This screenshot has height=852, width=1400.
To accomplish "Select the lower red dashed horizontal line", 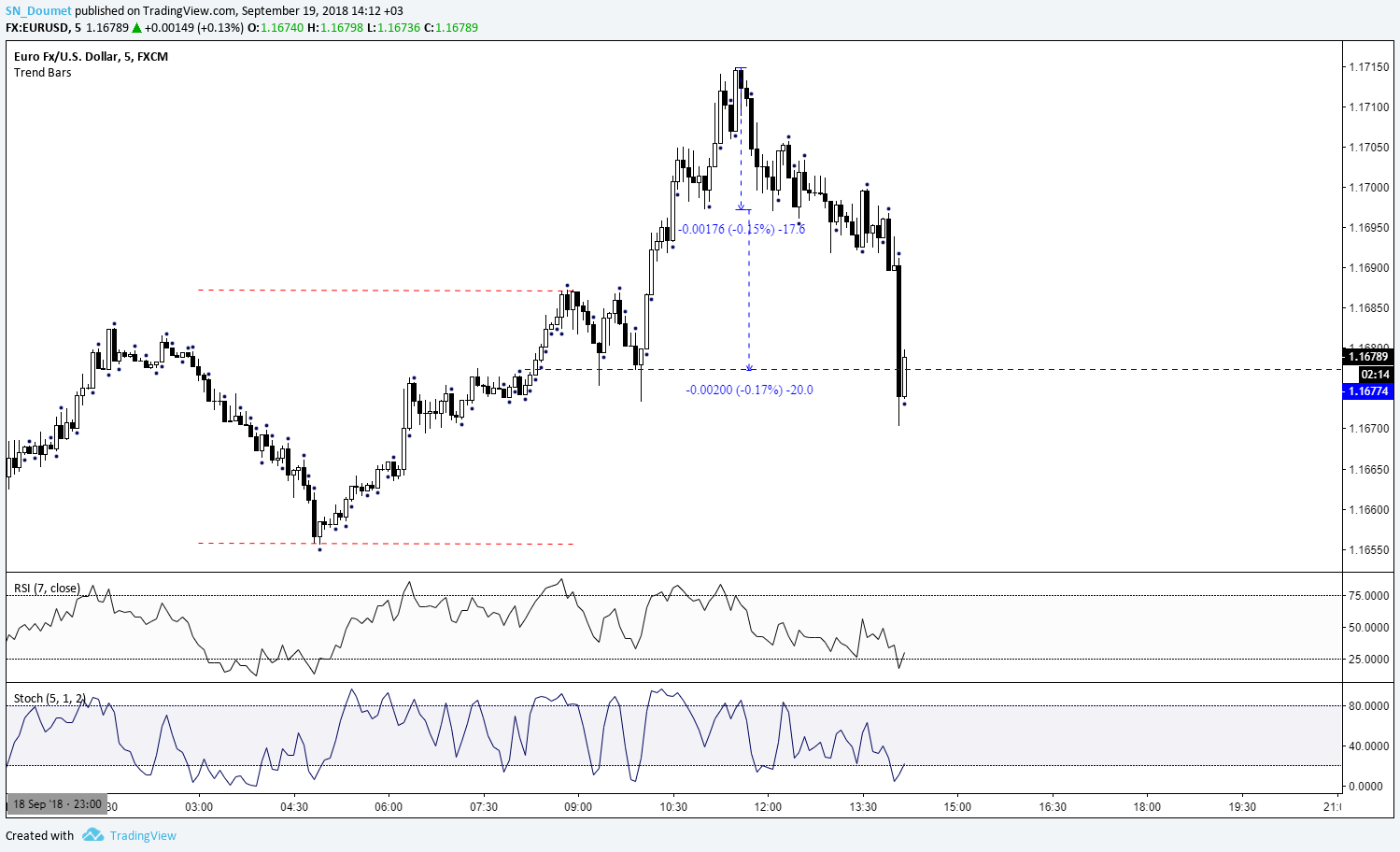I will click(x=386, y=544).
